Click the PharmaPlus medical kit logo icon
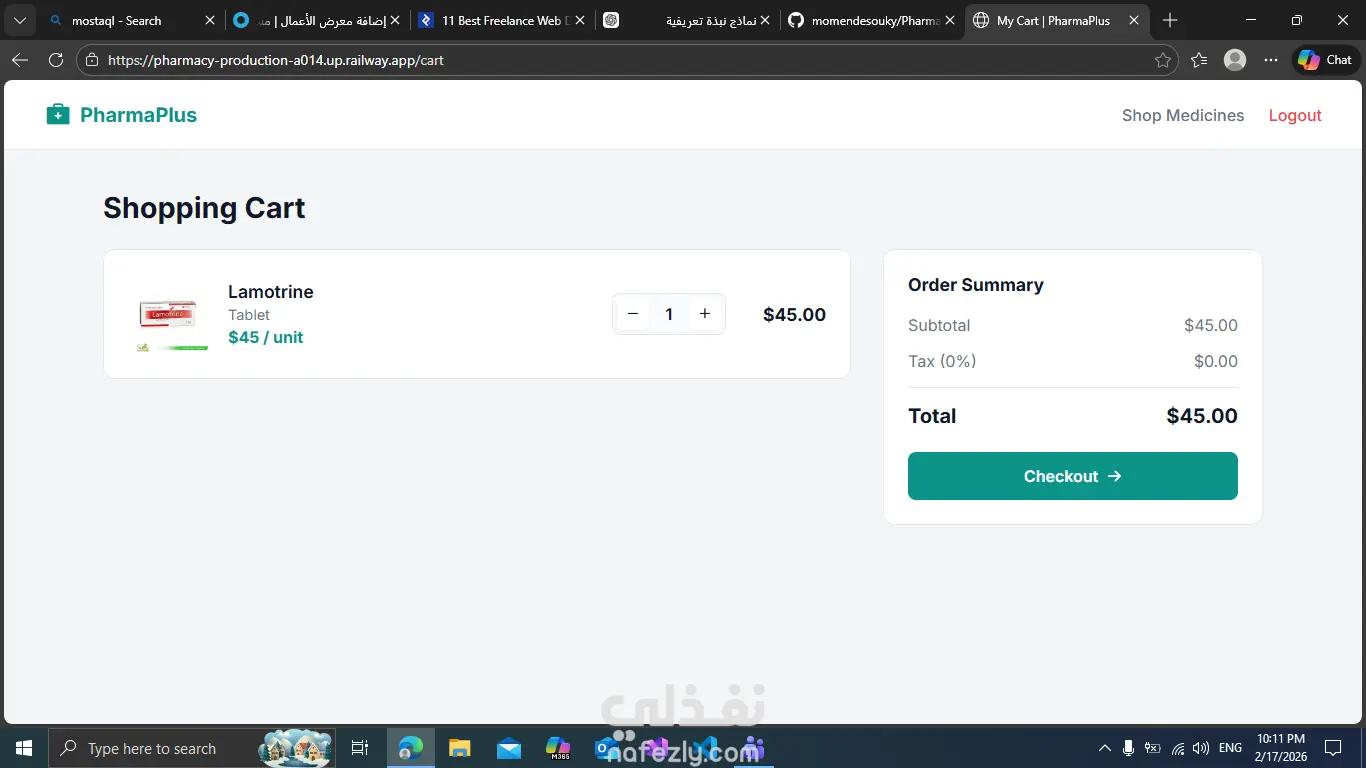The width and height of the screenshot is (1366, 768). pyautogui.click(x=58, y=115)
